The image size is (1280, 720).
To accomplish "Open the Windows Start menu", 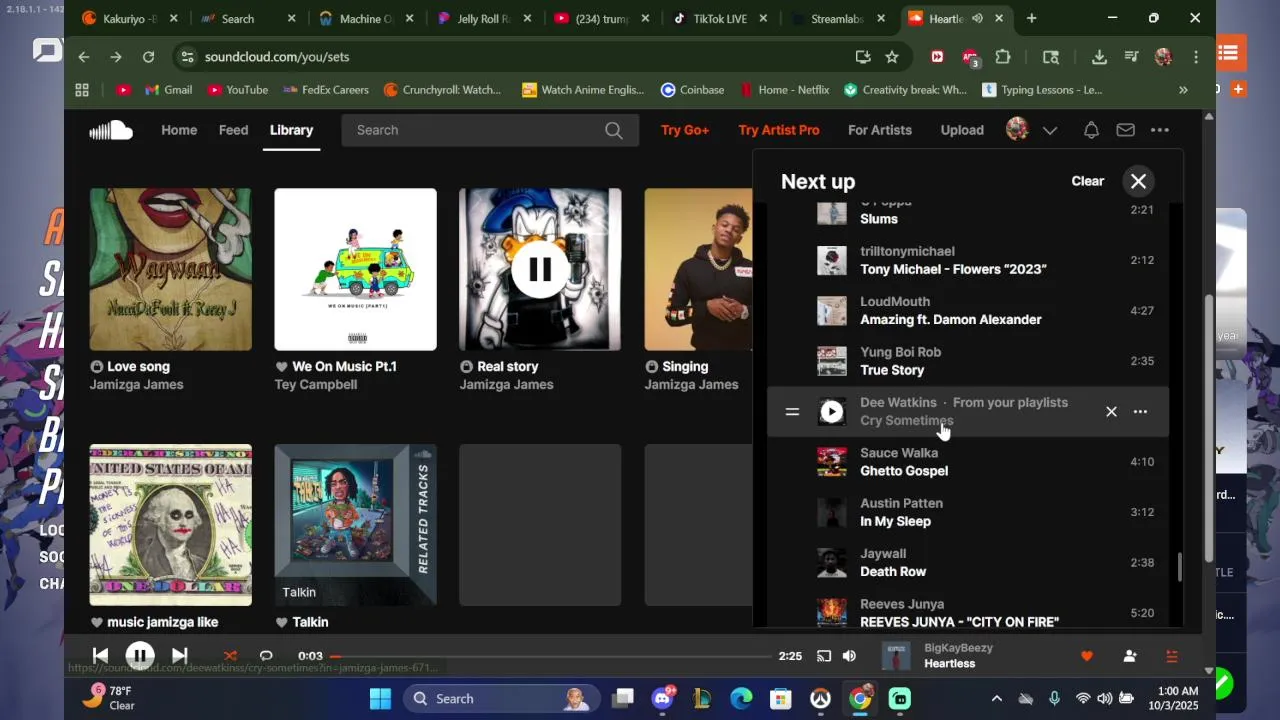I will (x=381, y=699).
